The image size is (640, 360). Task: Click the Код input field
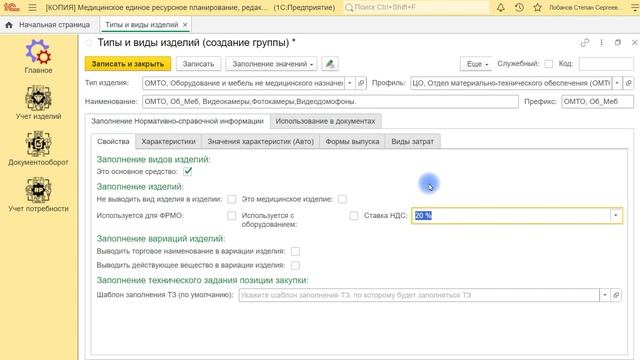[x=606, y=64]
